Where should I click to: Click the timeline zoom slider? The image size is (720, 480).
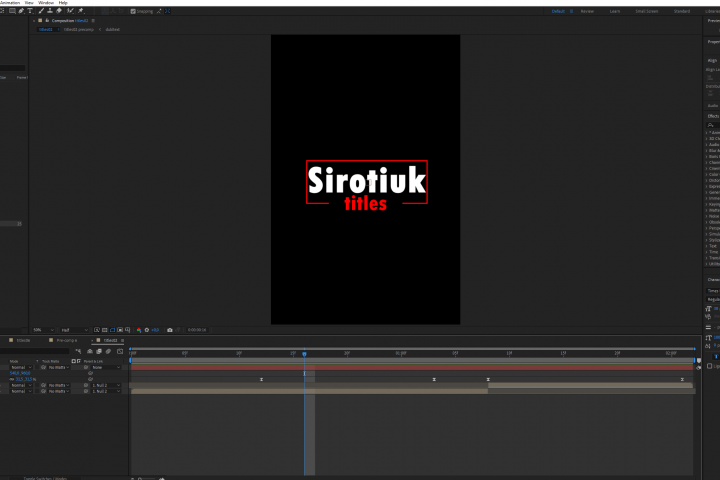(148, 479)
